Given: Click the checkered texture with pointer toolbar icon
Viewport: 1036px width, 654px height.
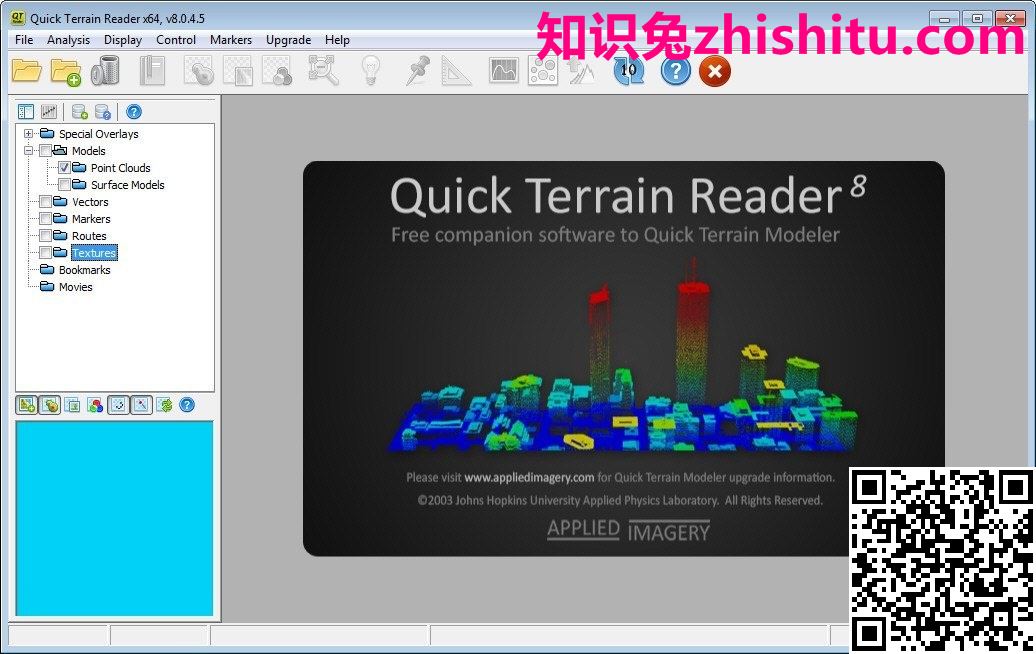Looking at the screenshot, I should (198, 71).
